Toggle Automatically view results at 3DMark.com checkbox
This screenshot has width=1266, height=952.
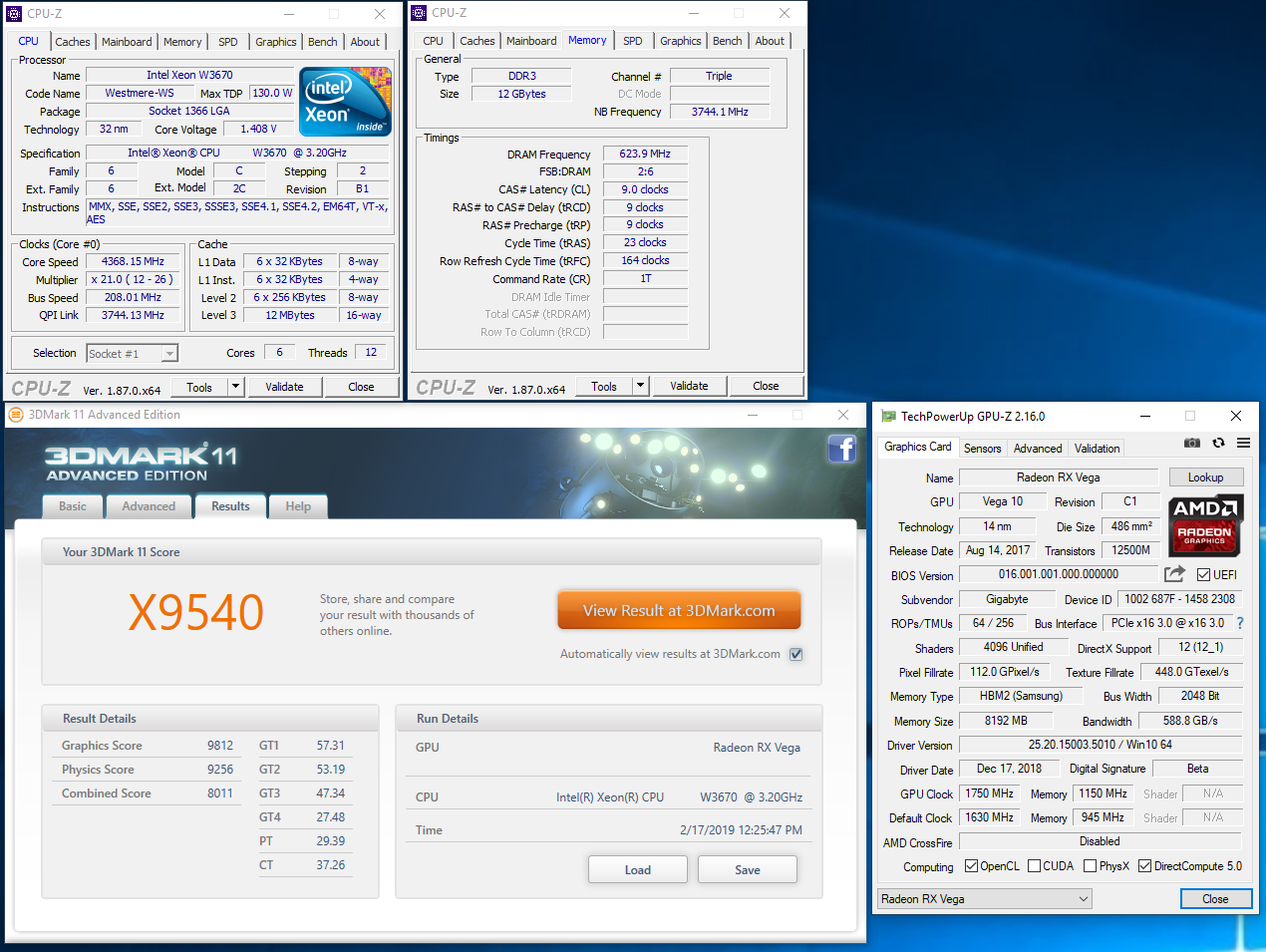(x=795, y=654)
